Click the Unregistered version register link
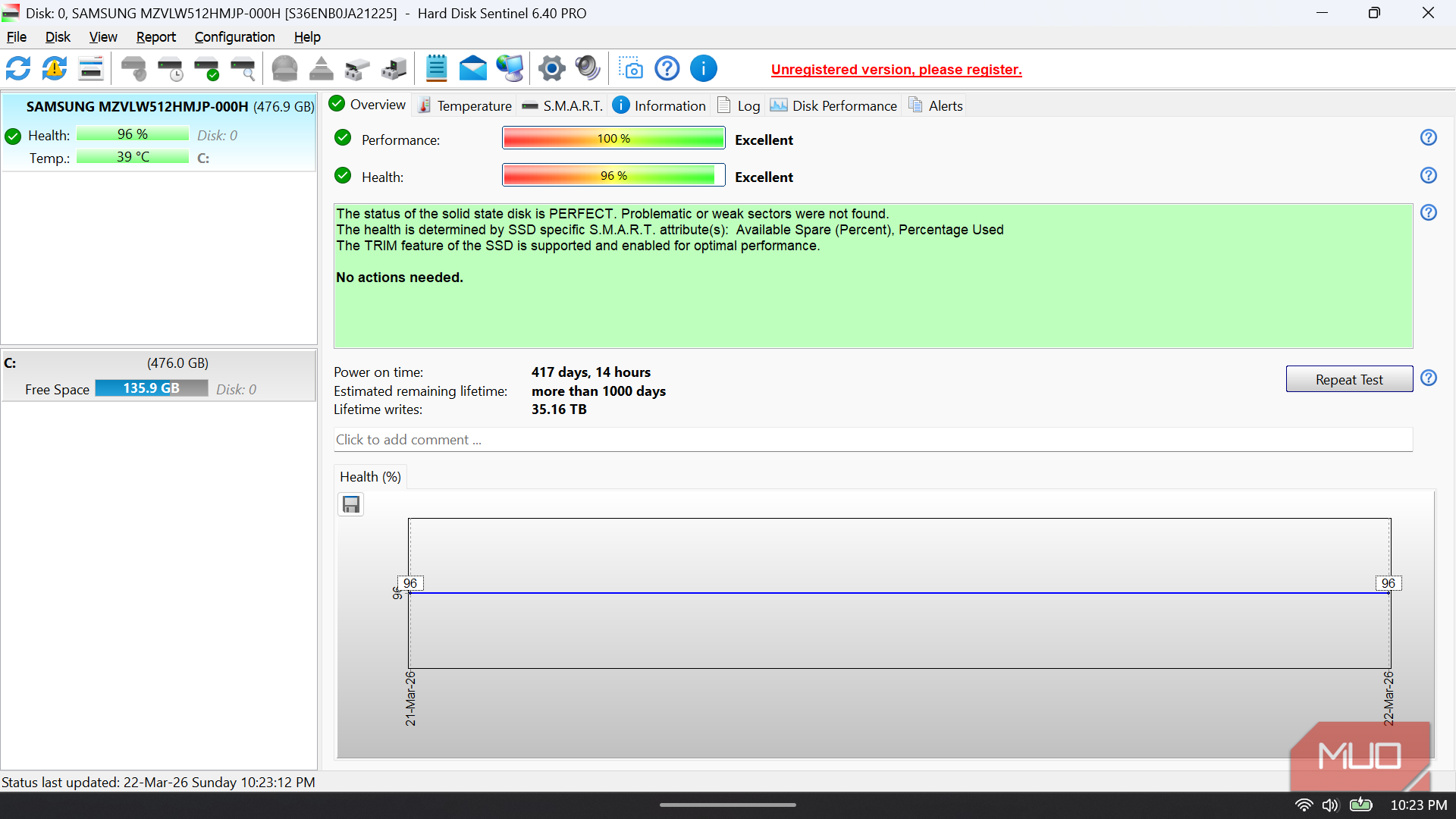Screen dimensions: 1456x819 click(896, 70)
